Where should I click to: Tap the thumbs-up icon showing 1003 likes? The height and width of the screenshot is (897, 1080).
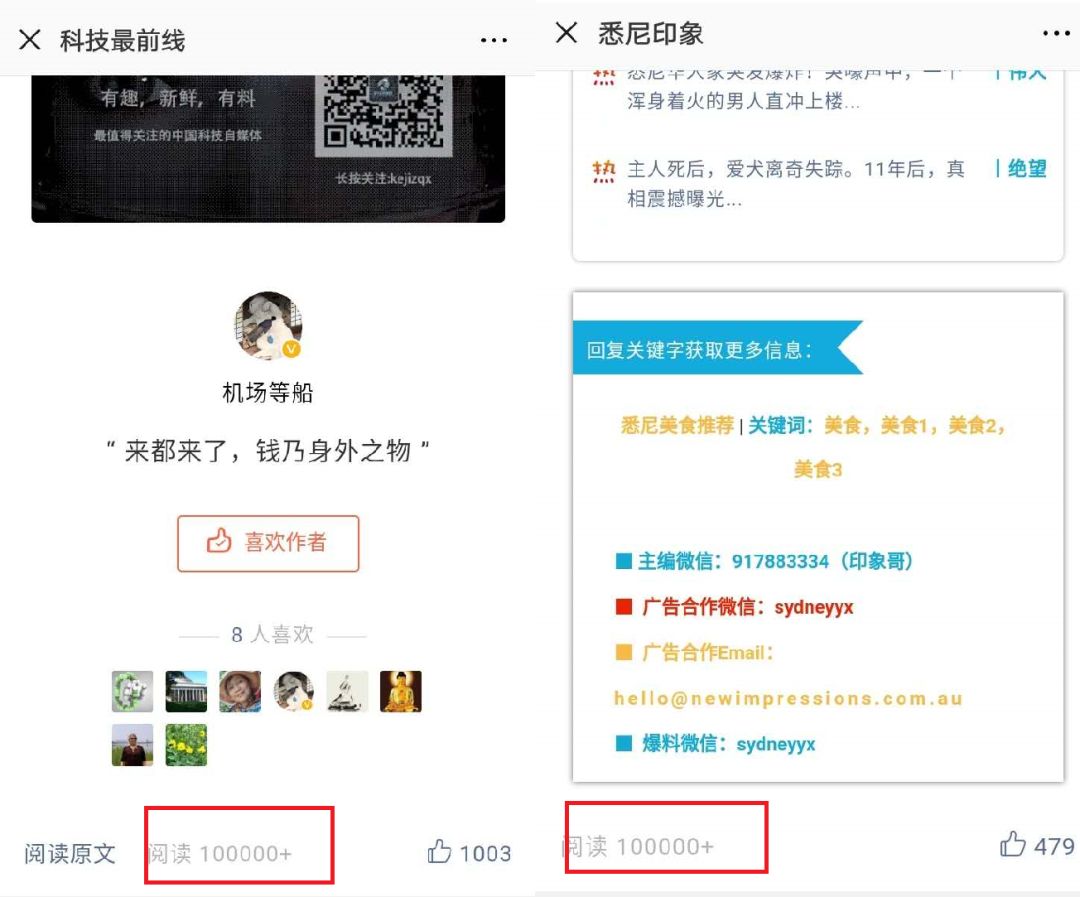pyautogui.click(x=439, y=852)
